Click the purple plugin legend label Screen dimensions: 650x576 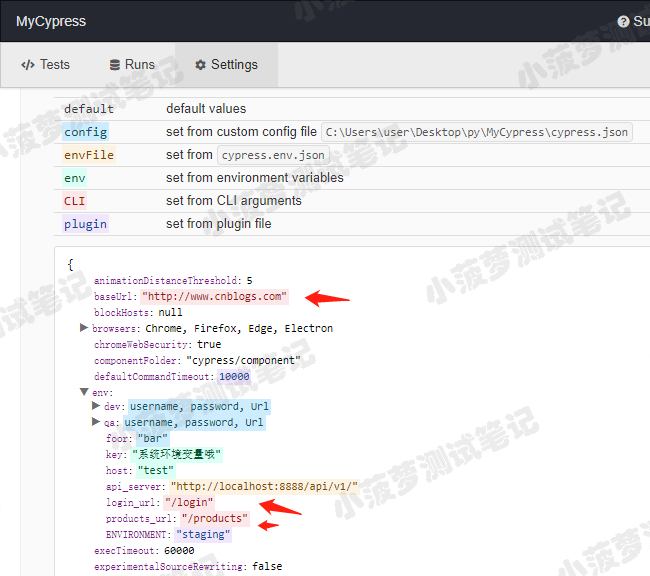tap(85, 224)
